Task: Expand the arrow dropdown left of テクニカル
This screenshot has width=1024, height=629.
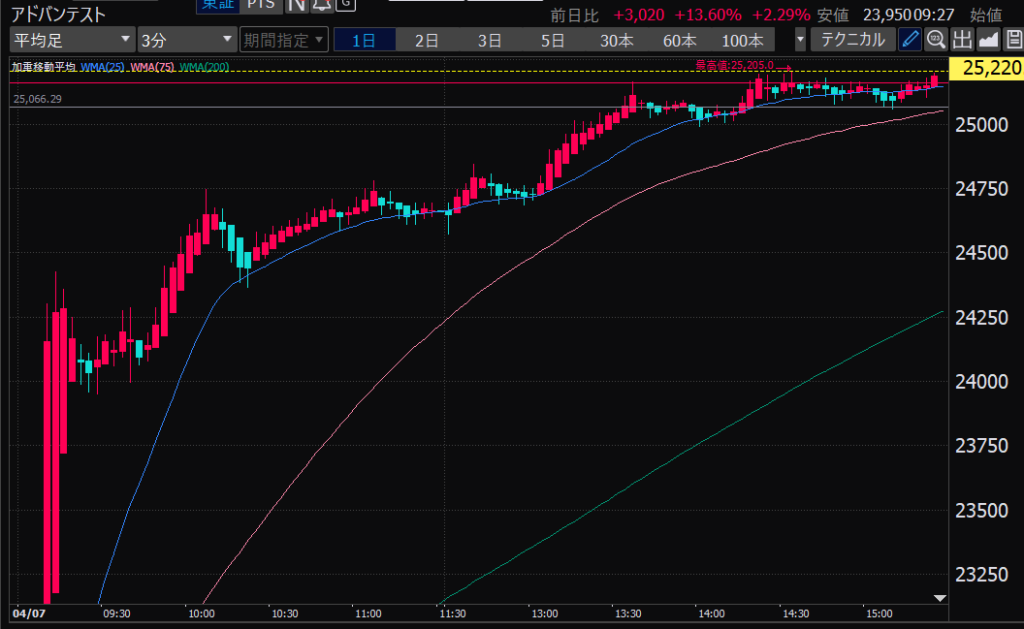Action: 800,40
